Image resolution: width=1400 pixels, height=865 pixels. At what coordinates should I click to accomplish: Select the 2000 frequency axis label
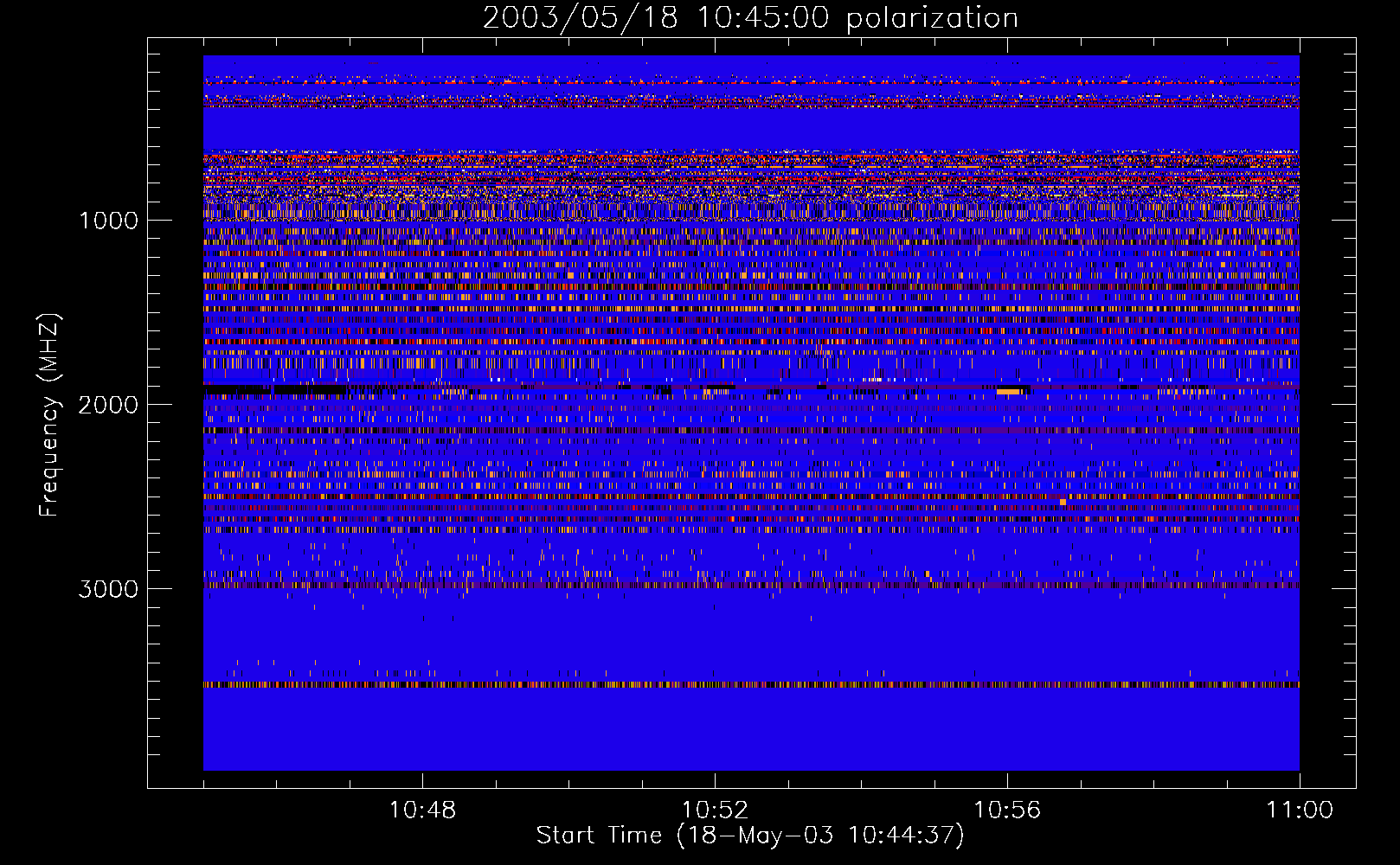(x=108, y=405)
